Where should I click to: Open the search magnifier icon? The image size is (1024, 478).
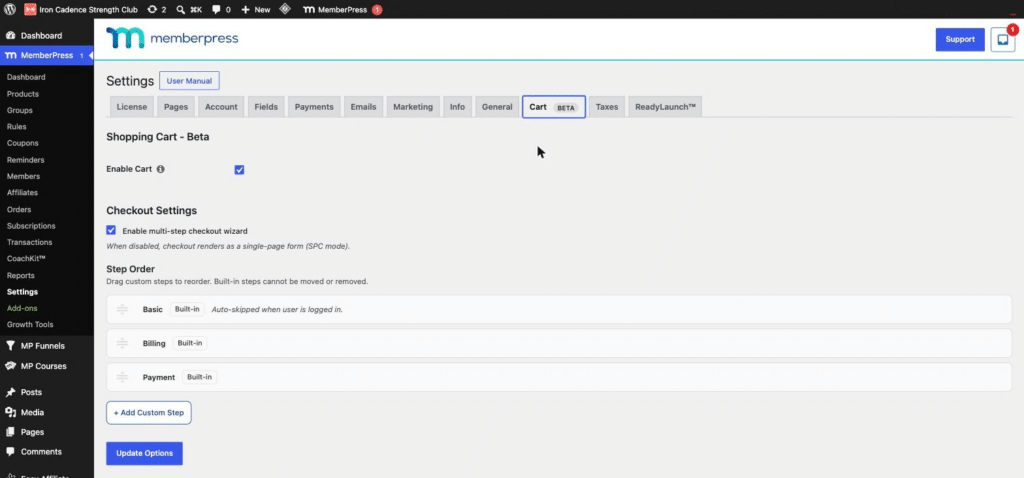[181, 10]
